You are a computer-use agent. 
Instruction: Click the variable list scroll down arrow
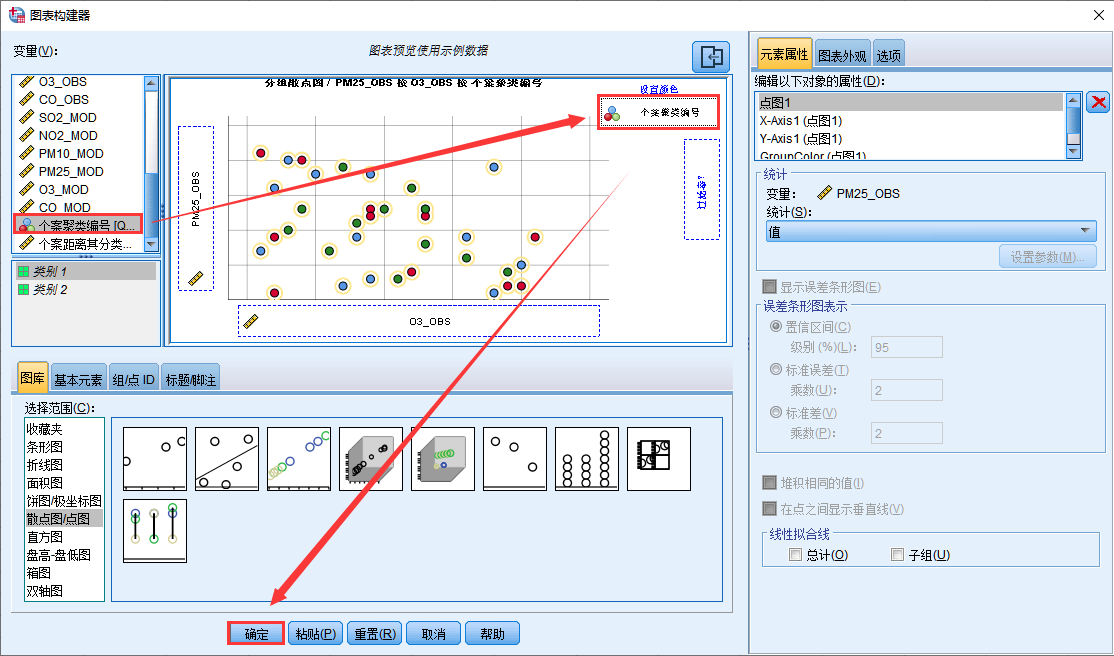(x=151, y=244)
